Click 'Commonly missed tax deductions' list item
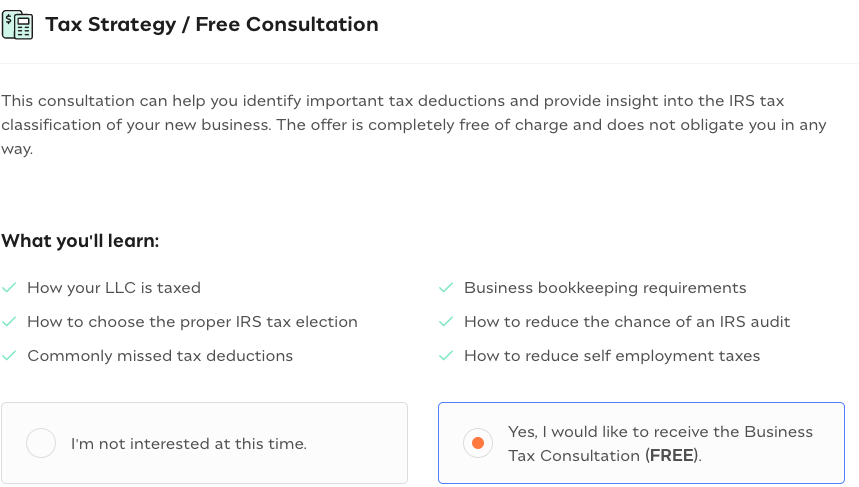 pos(160,356)
